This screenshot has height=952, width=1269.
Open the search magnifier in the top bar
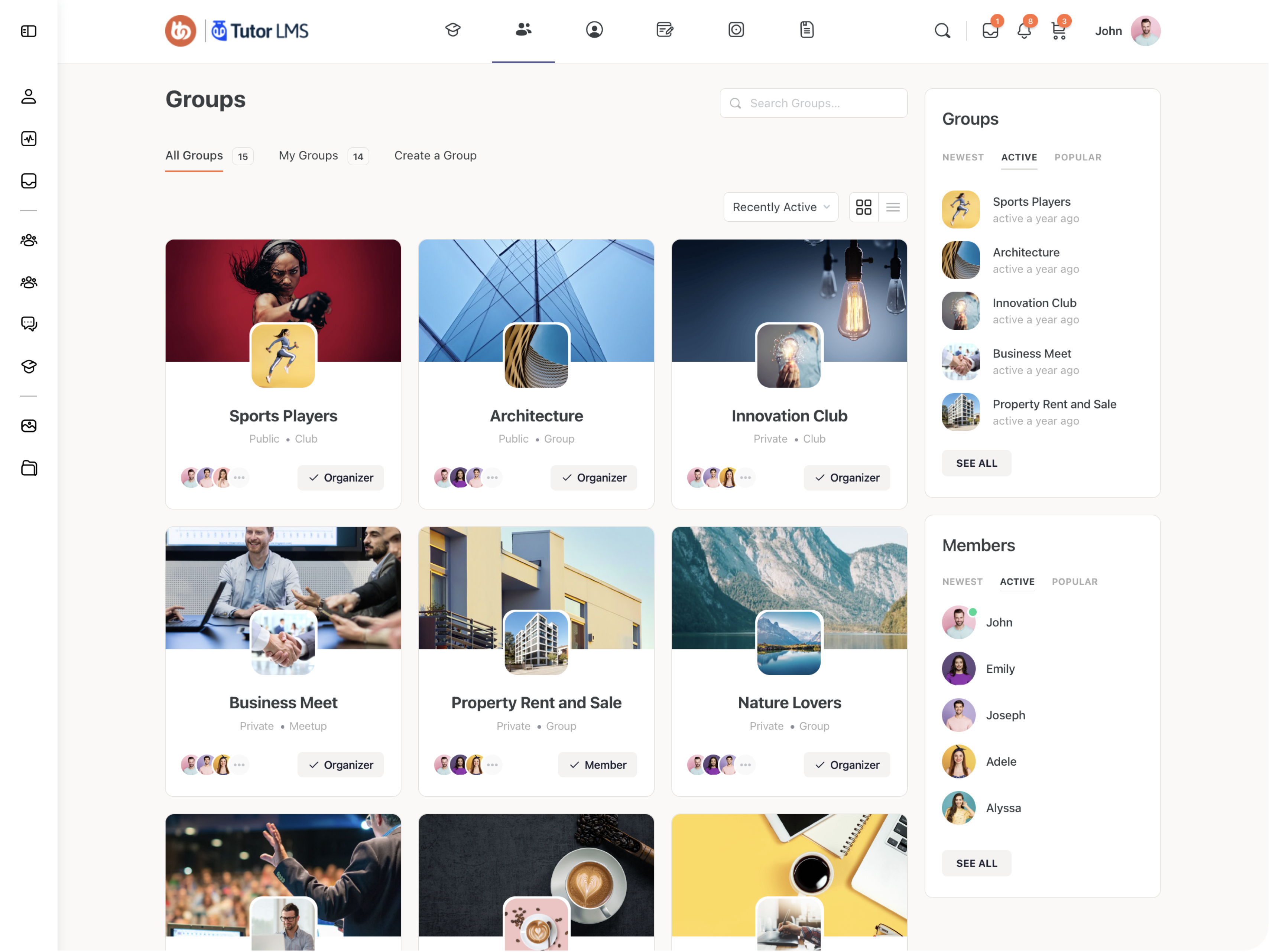942,31
